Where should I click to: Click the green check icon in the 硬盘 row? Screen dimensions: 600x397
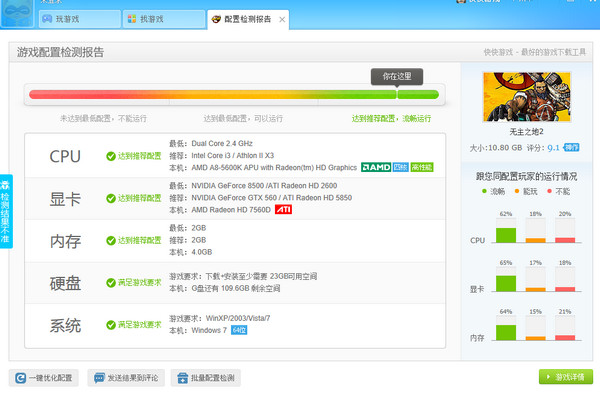click(111, 283)
